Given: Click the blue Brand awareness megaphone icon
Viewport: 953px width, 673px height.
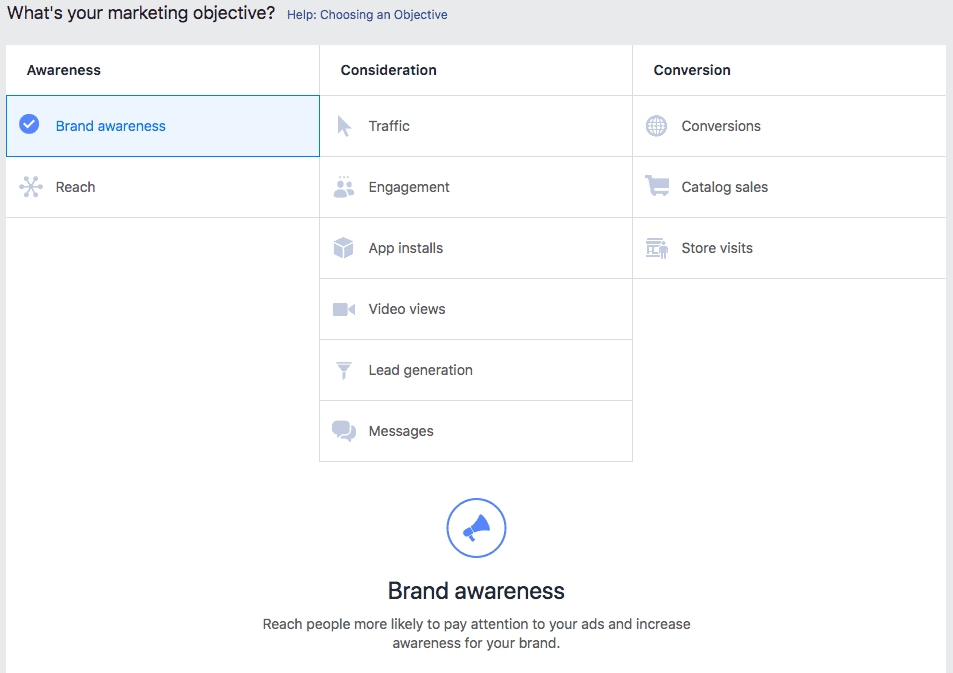Looking at the screenshot, I should point(476,528).
